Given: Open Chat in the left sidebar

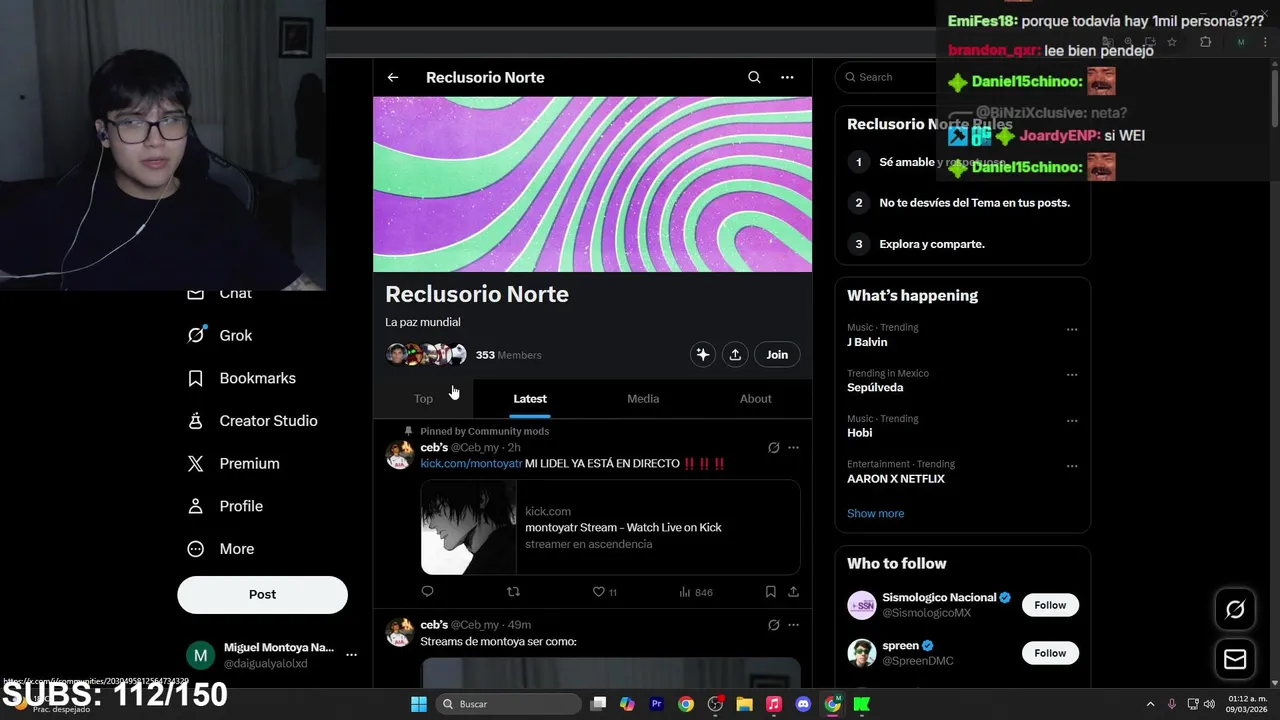Looking at the screenshot, I should click(x=220, y=293).
